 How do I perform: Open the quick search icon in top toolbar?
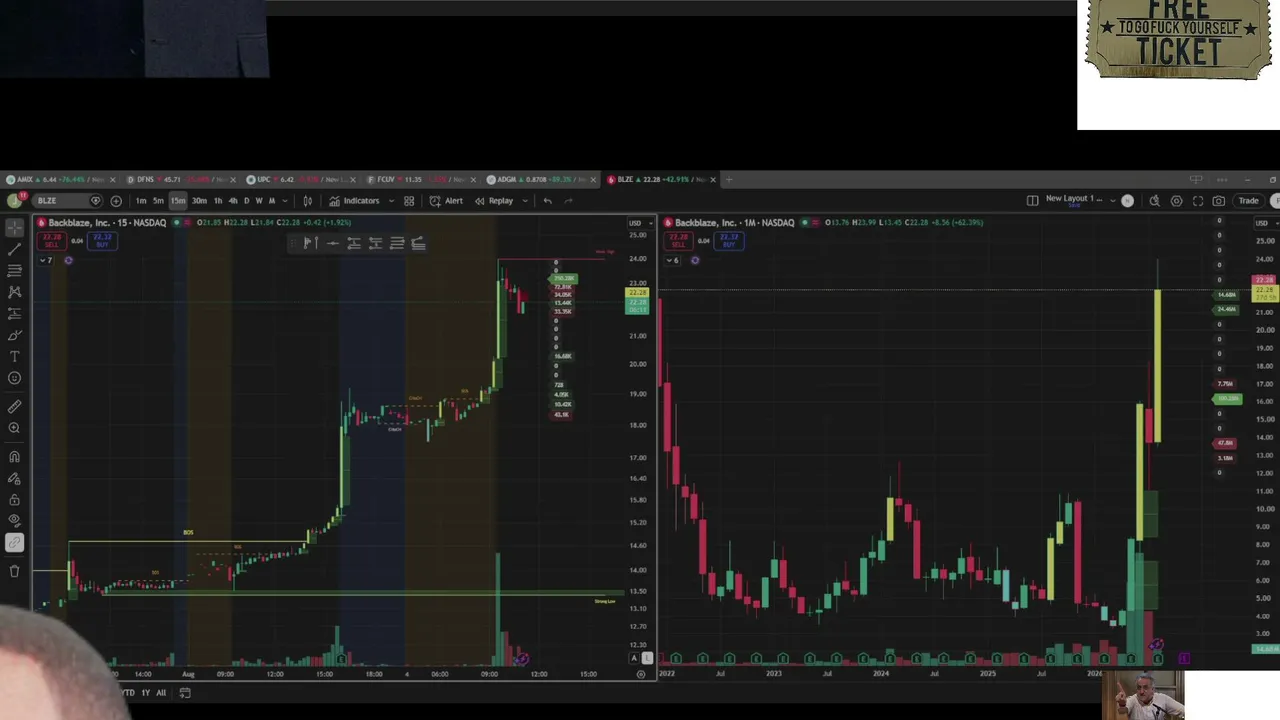1154,201
